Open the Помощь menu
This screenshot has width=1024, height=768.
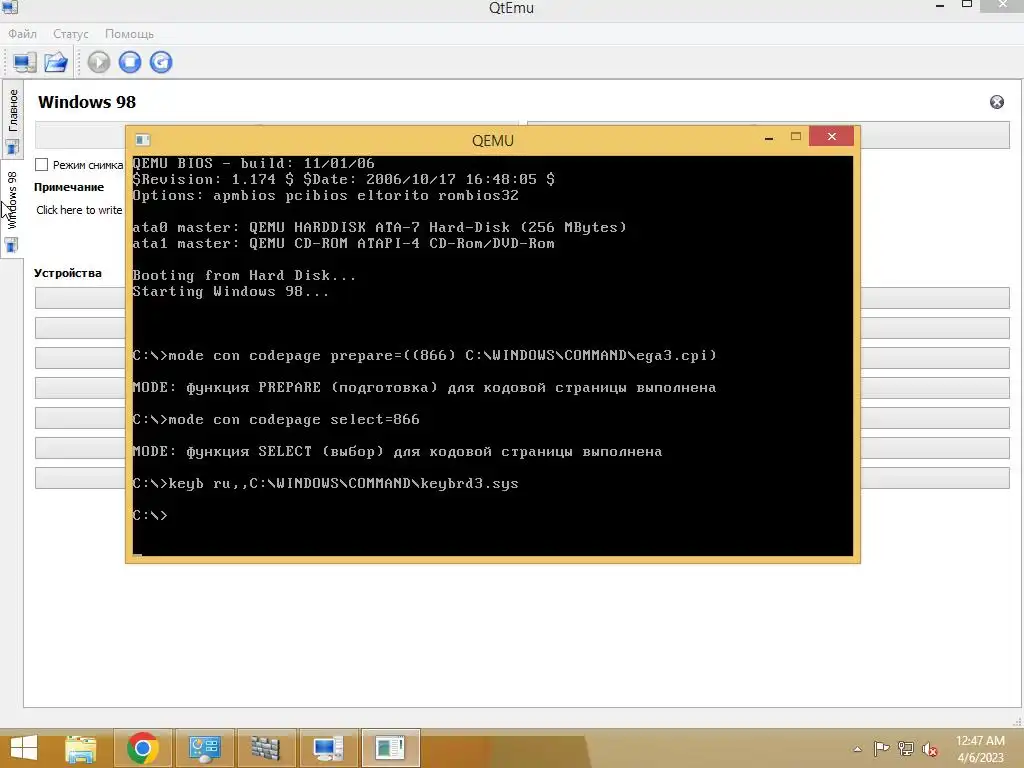tap(129, 34)
